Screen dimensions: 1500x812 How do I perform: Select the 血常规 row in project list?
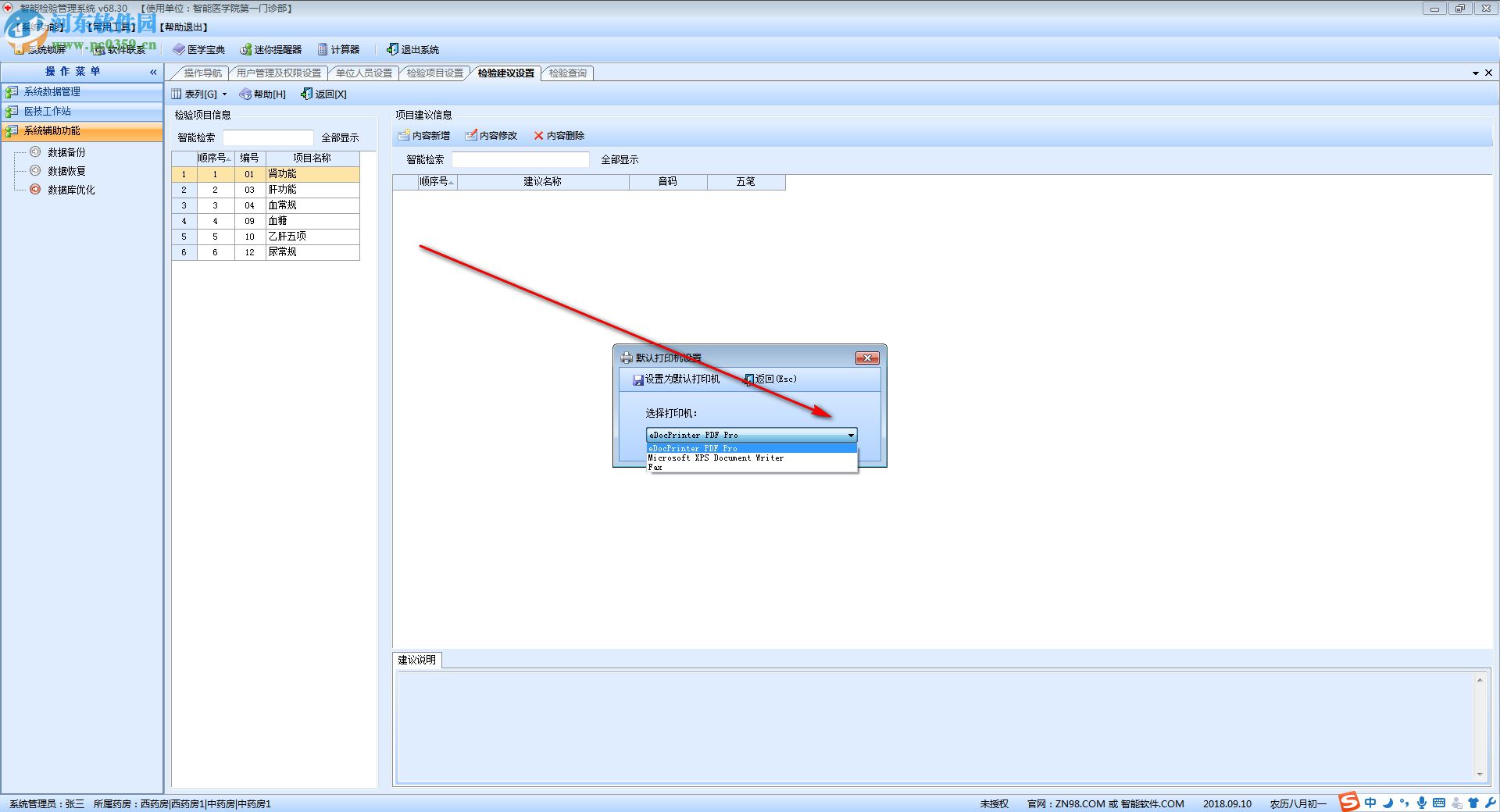pyautogui.click(x=266, y=205)
